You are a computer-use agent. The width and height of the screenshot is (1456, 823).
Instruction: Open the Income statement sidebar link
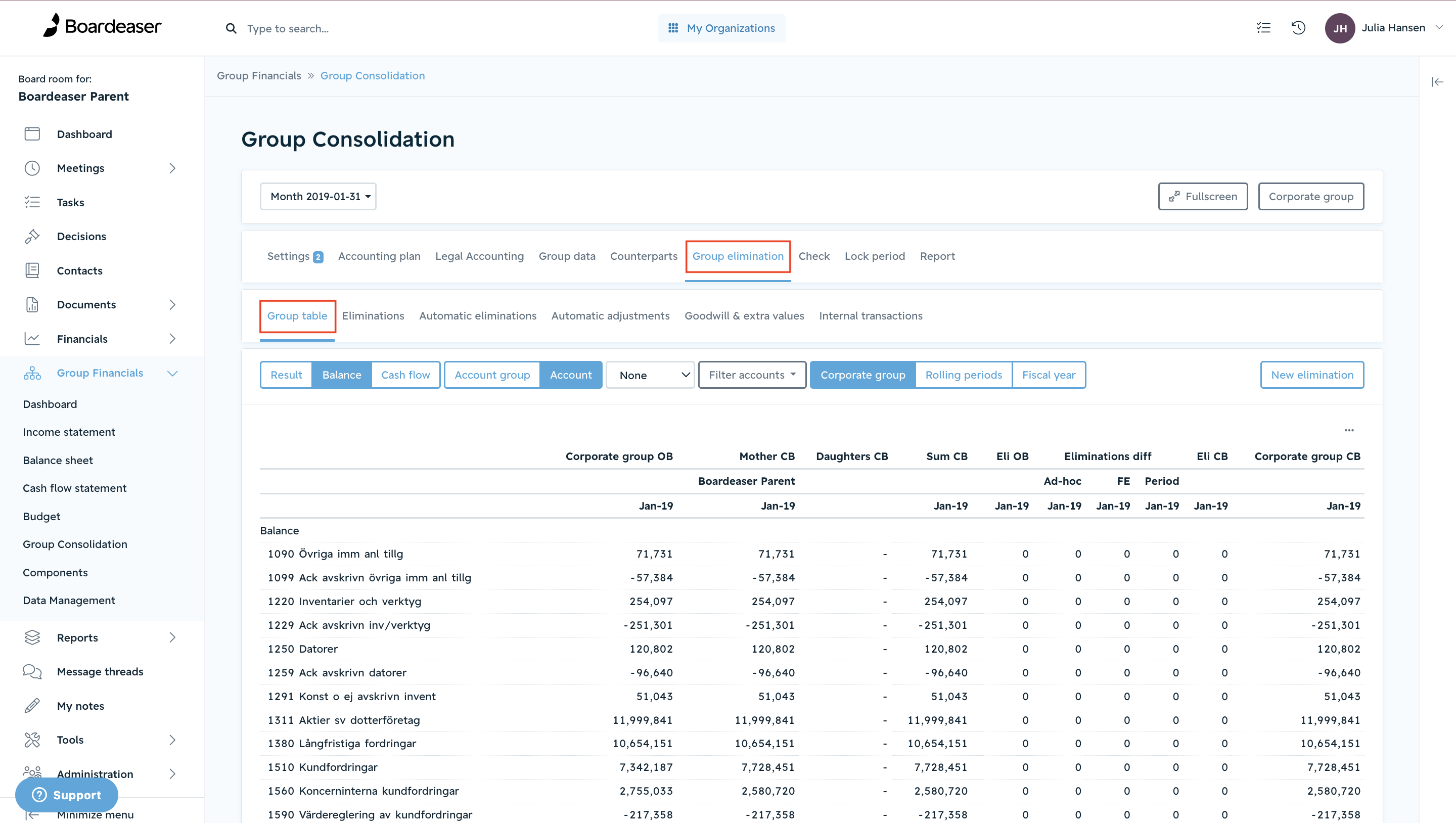(x=69, y=432)
